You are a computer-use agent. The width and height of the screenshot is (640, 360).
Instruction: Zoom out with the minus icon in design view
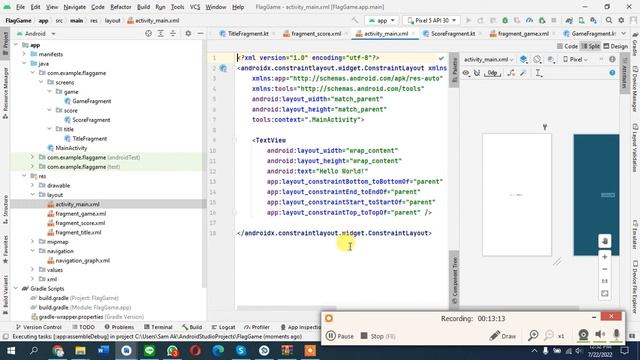coord(604,269)
